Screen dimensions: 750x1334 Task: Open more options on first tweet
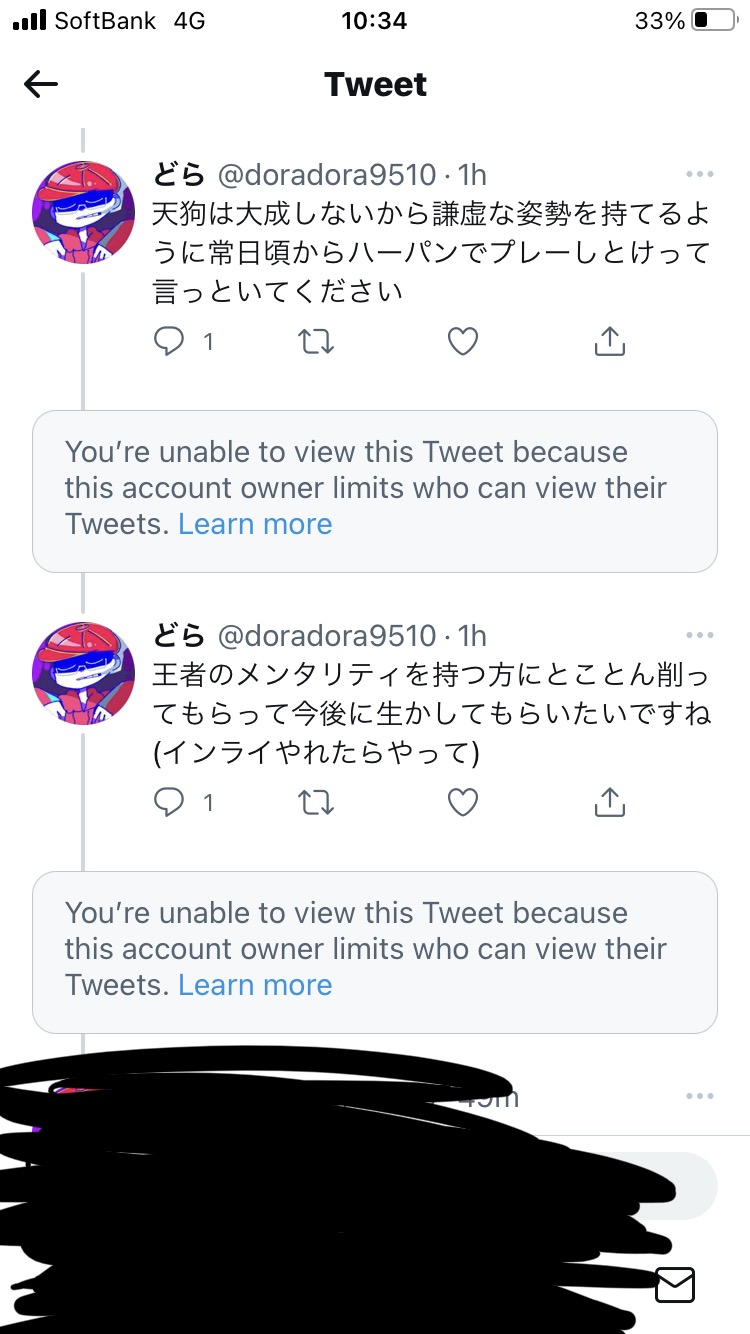click(x=700, y=175)
